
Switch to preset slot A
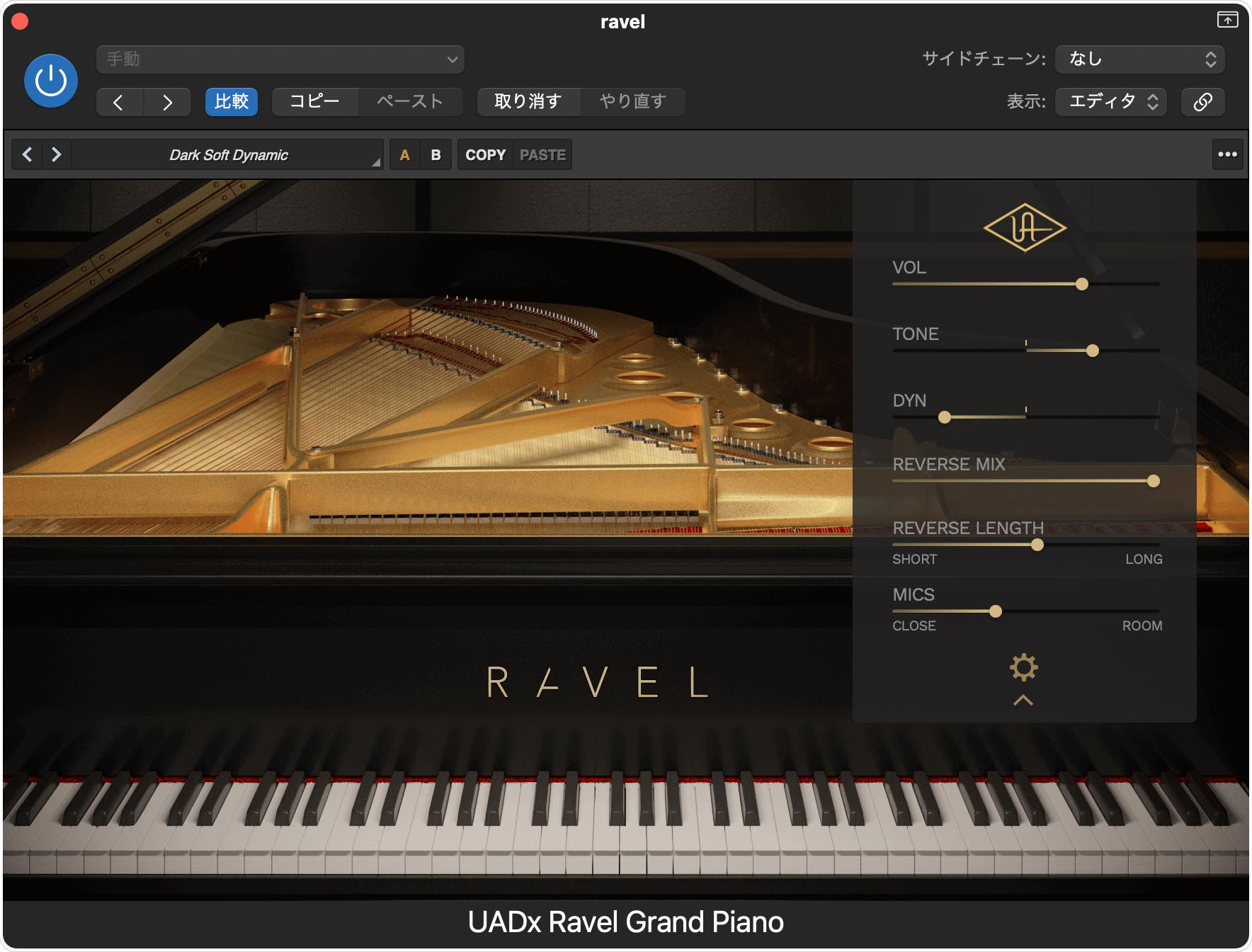tap(405, 154)
